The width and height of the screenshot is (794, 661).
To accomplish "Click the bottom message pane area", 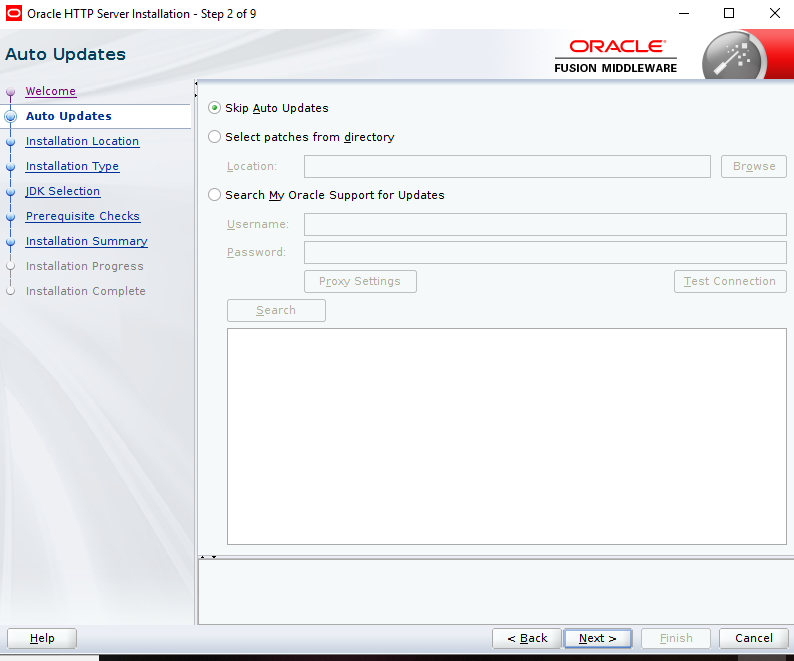I will pos(495,592).
